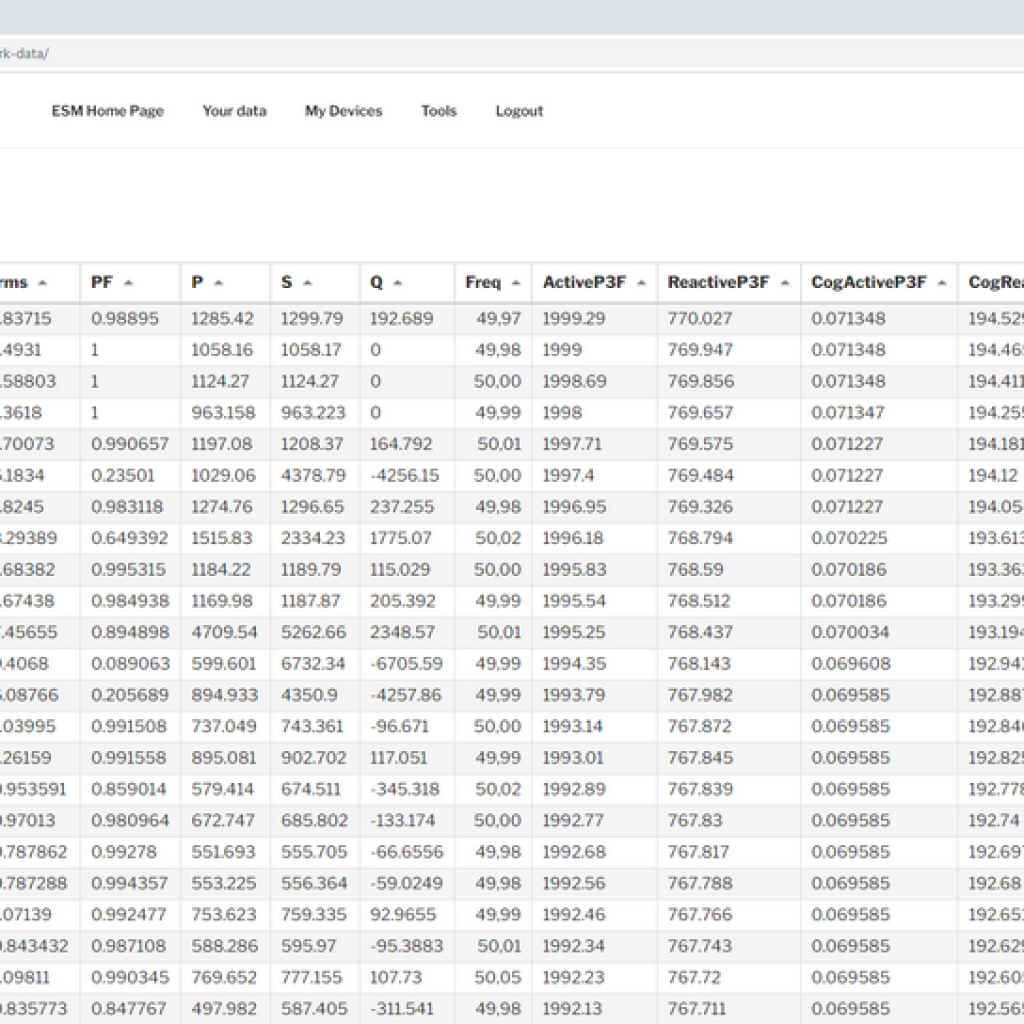Screen dimensions: 1024x1024
Task: Sort by Q using its arrow icon
Action: (398, 283)
